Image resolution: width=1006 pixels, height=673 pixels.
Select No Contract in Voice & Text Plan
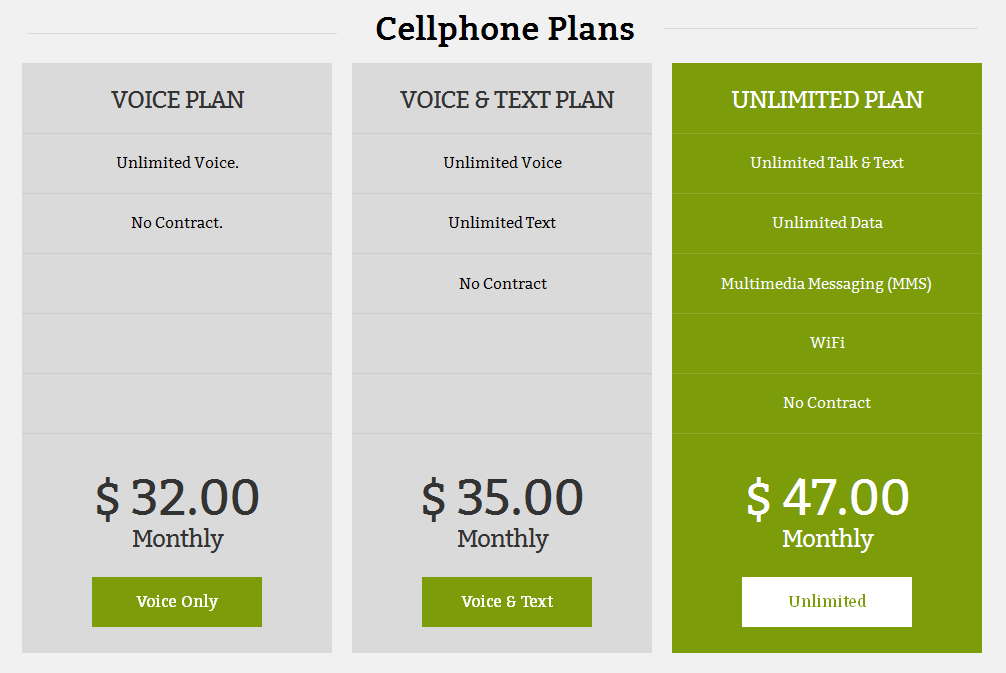pyautogui.click(x=503, y=284)
